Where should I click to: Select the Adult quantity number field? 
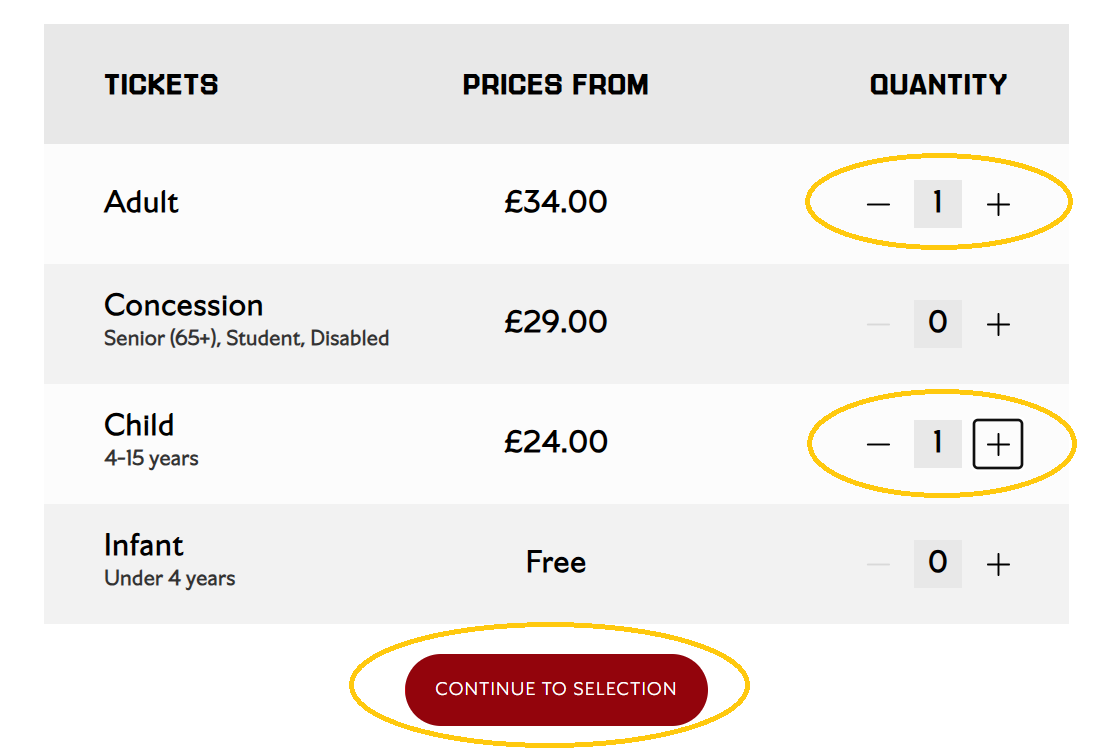[937, 204]
